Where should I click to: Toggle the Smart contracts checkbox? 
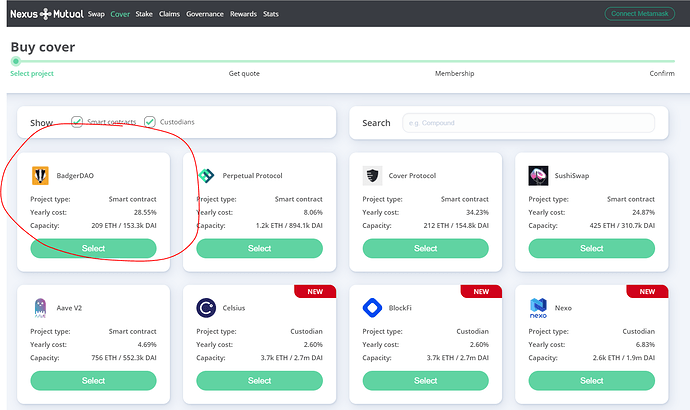coord(77,122)
